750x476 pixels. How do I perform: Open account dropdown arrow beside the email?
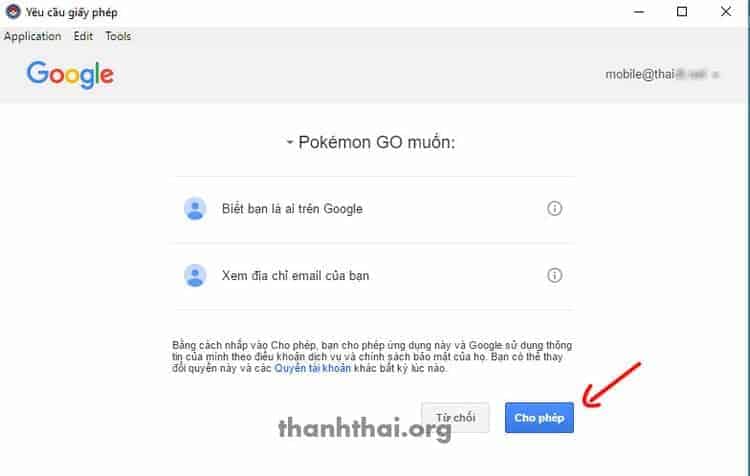[716, 75]
